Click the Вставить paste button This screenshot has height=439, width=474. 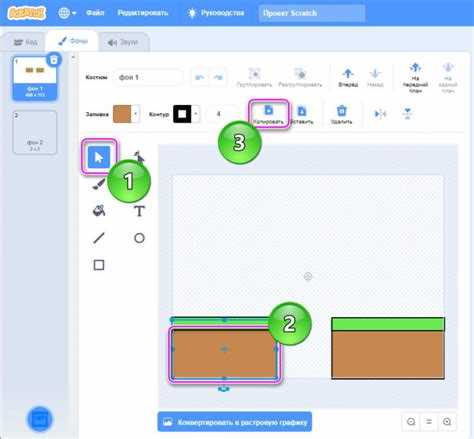tap(302, 114)
